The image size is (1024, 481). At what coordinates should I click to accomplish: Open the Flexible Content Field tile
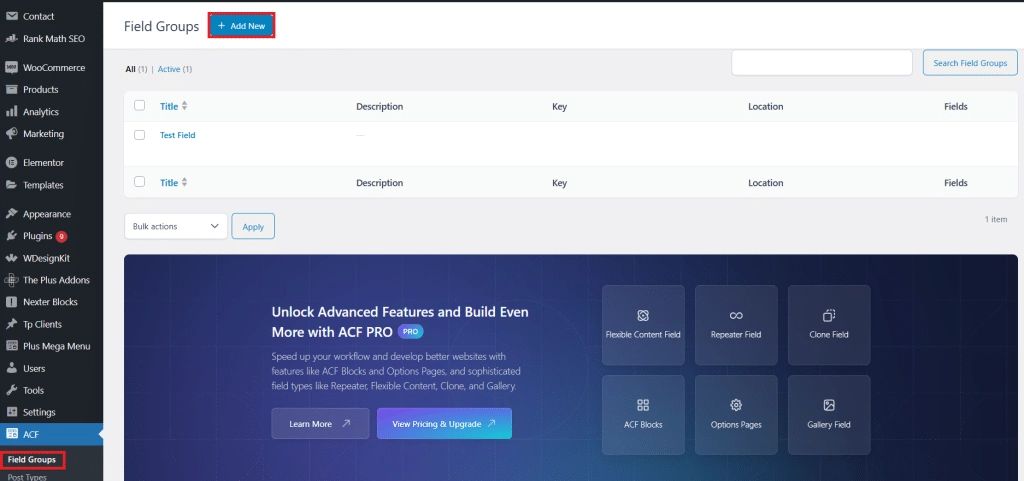[643, 323]
